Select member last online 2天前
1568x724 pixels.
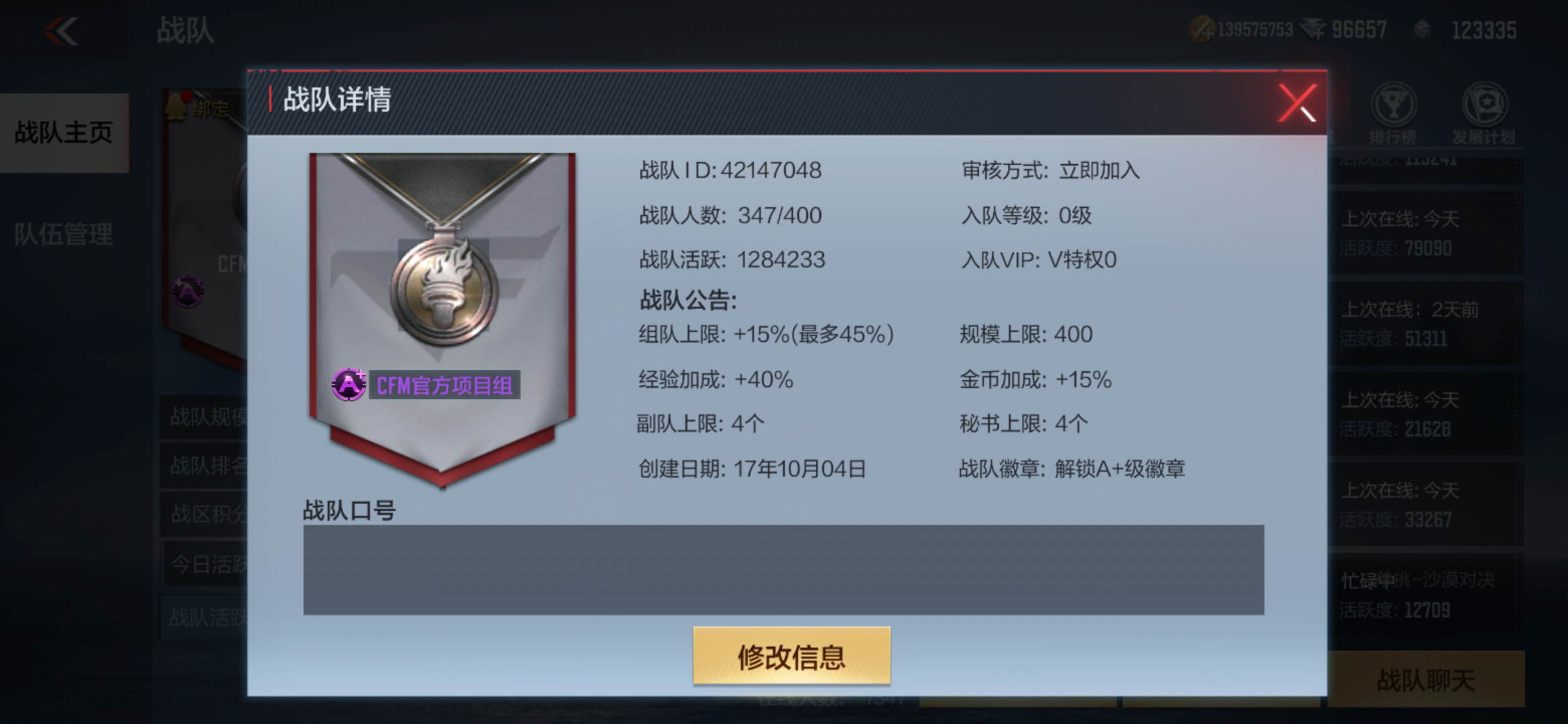coord(1425,324)
